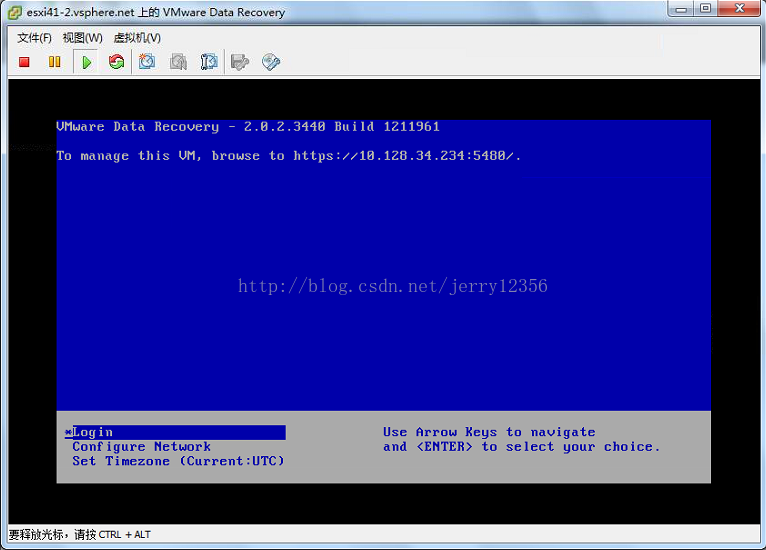766x550 pixels.
Task: Select Set Timezone (Current:UTC) entry
Action: point(178,461)
